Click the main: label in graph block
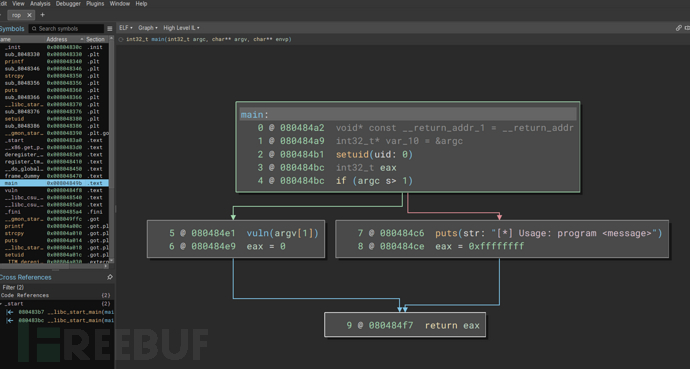Image resolution: width=690 pixels, height=369 pixels. click(254, 115)
